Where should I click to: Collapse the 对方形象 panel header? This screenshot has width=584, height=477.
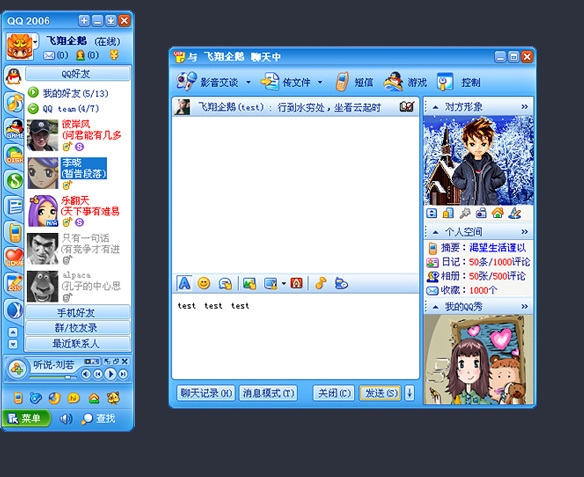pos(435,107)
